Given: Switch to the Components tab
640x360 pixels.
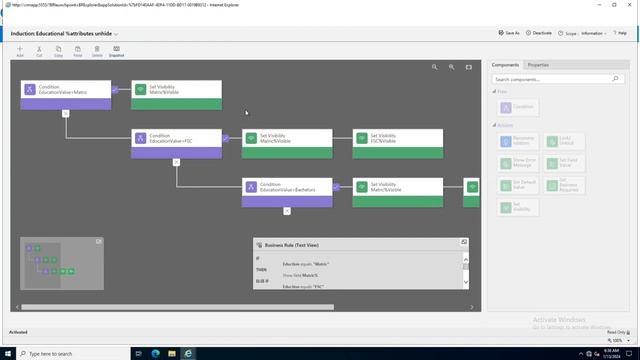Looking at the screenshot, I should point(505,65).
